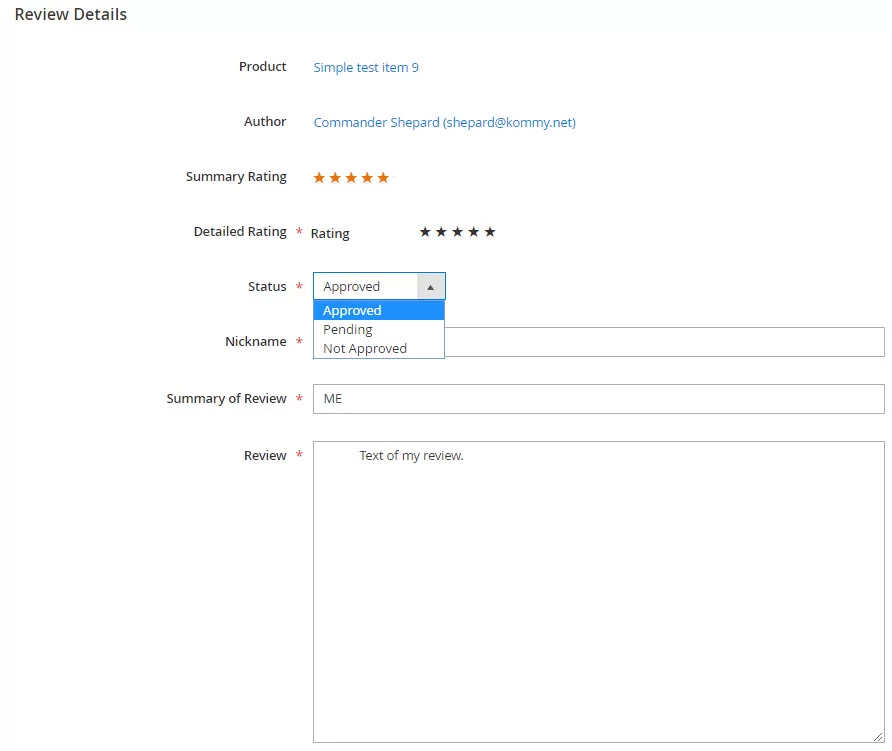Click the Review field label

coord(265,456)
